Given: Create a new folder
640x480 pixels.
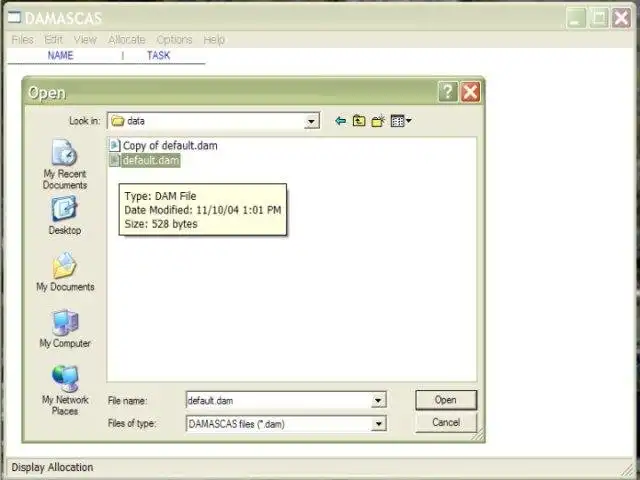Looking at the screenshot, I should (x=378, y=121).
